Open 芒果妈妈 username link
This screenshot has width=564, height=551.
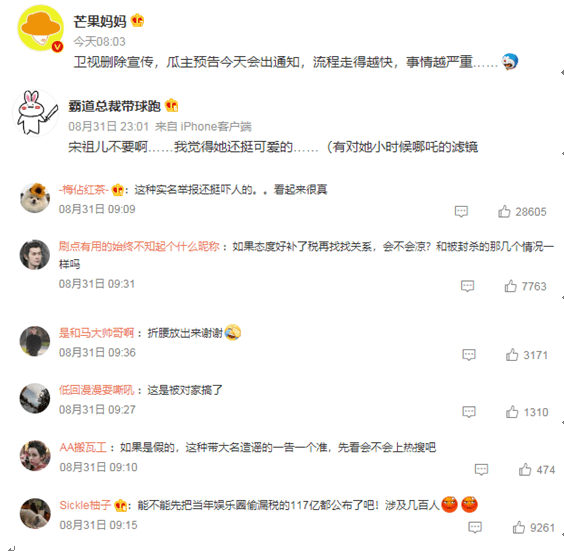coord(100,21)
